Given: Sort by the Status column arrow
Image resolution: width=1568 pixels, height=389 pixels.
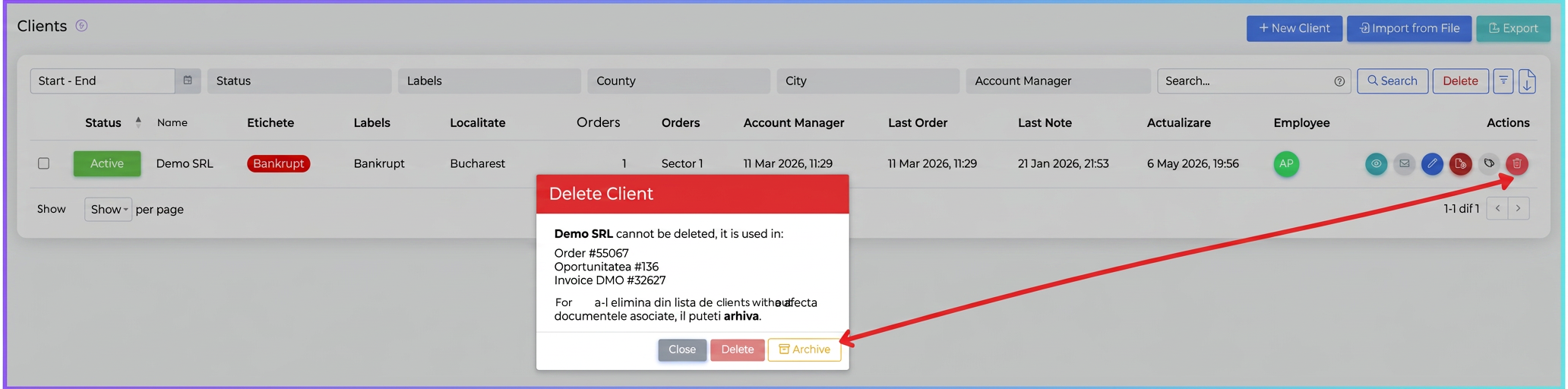Looking at the screenshot, I should click(x=138, y=122).
